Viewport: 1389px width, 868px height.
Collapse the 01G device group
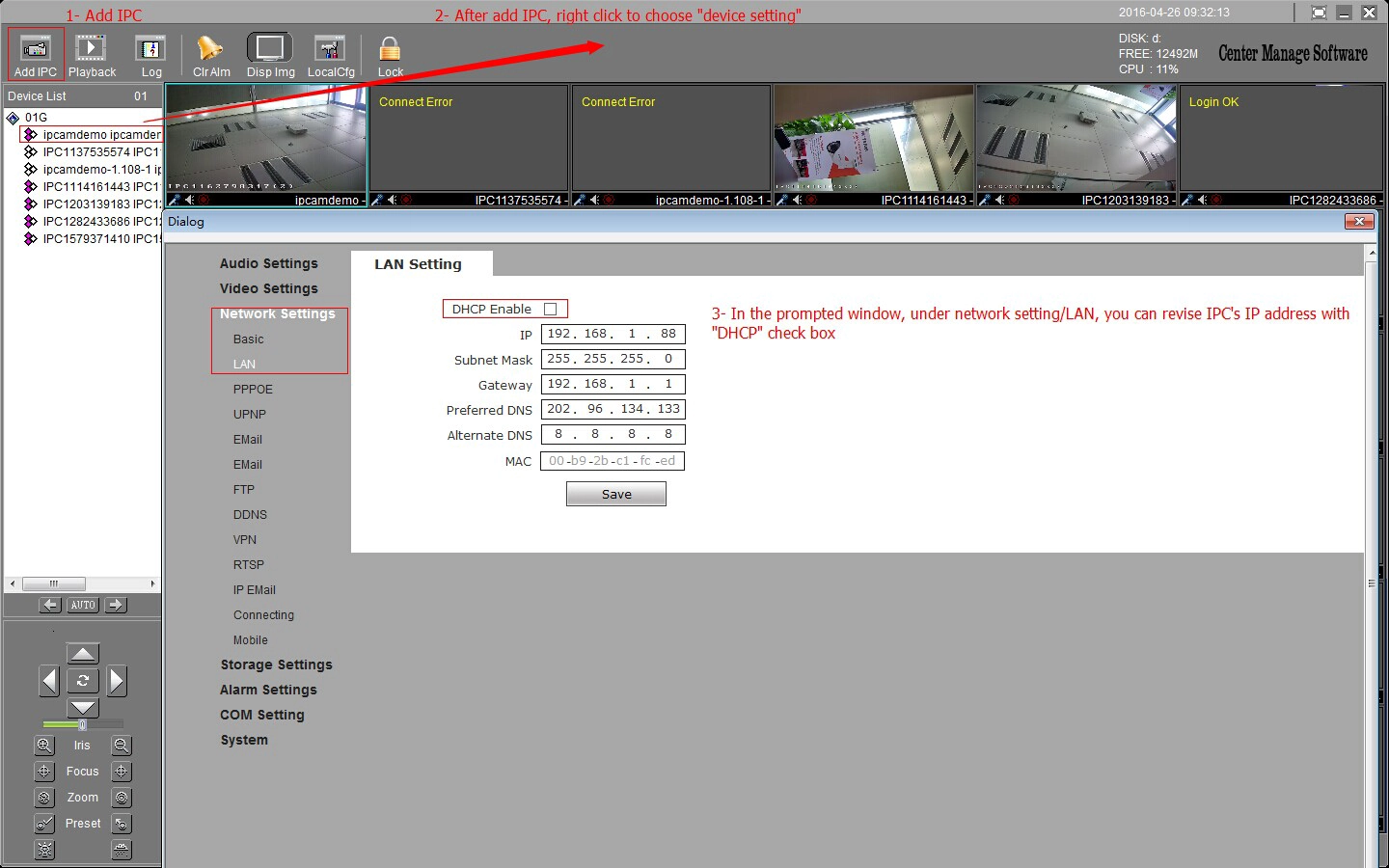click(13, 118)
